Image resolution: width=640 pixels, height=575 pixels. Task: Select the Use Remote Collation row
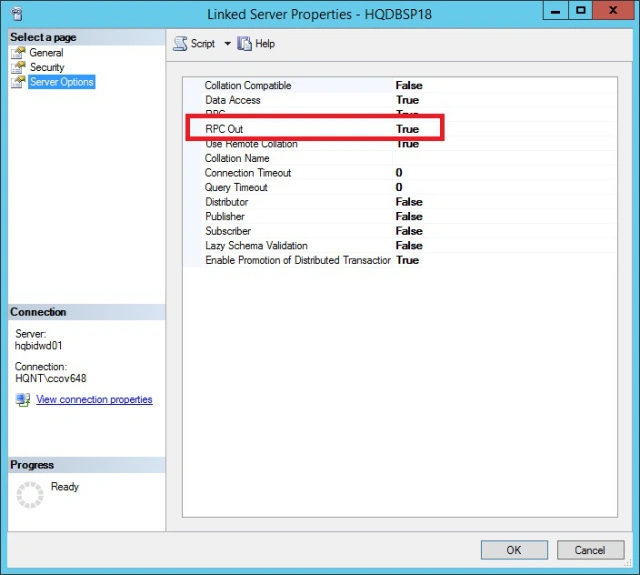point(400,144)
